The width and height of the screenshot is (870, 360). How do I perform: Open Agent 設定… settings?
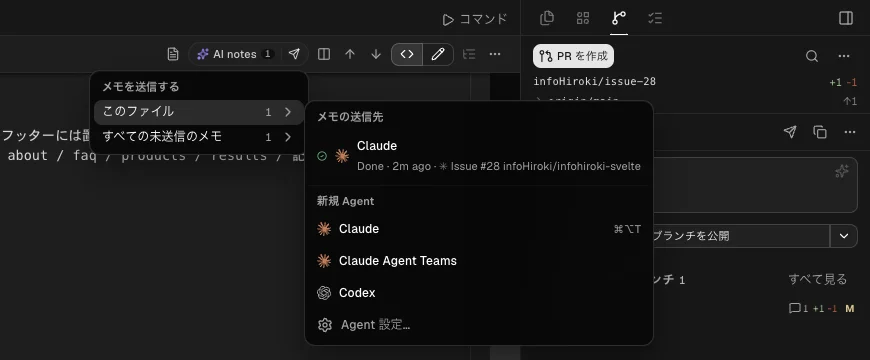[x=479, y=325]
